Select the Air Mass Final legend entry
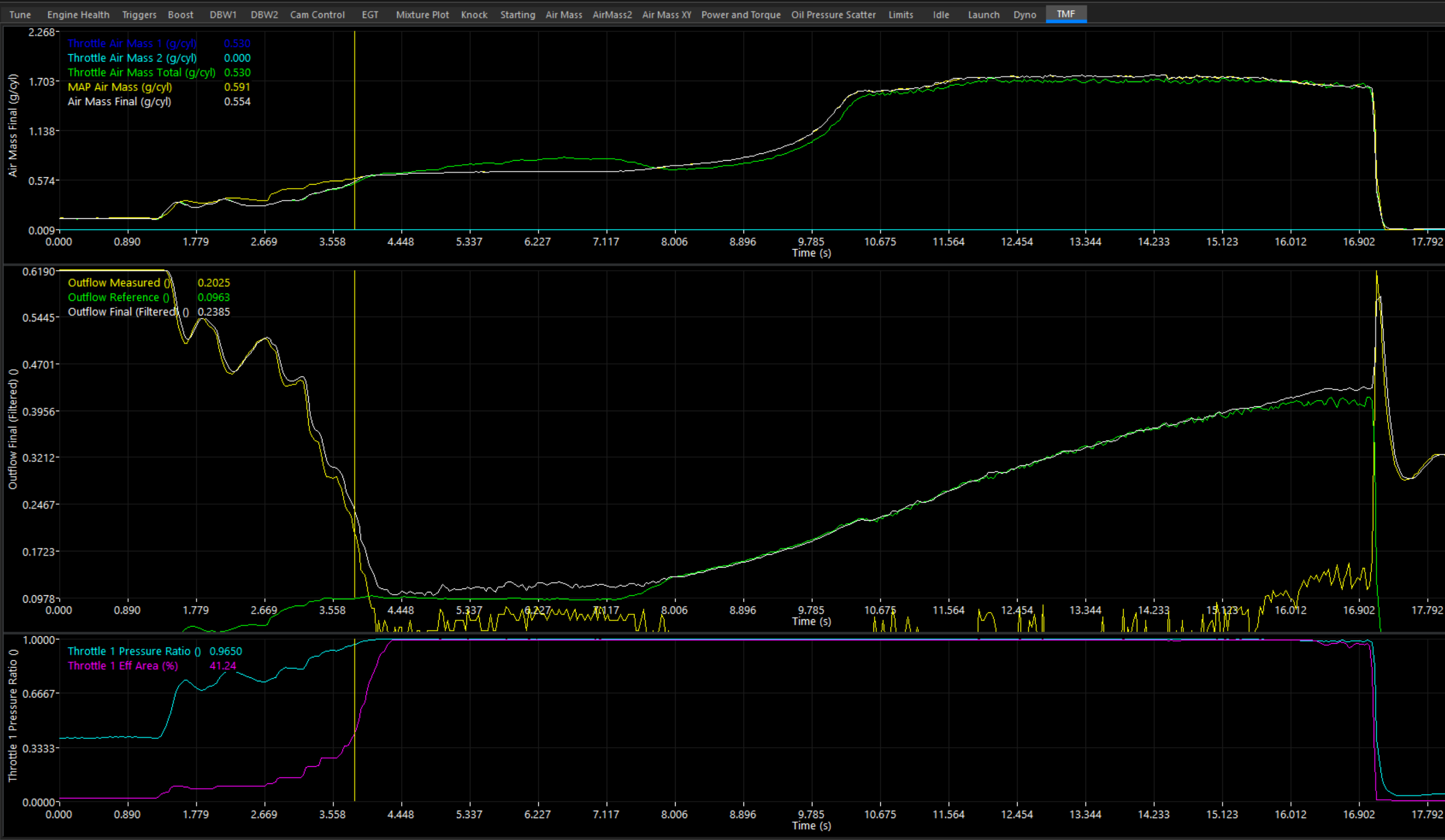Screen dimensions: 1445x840 119,102
